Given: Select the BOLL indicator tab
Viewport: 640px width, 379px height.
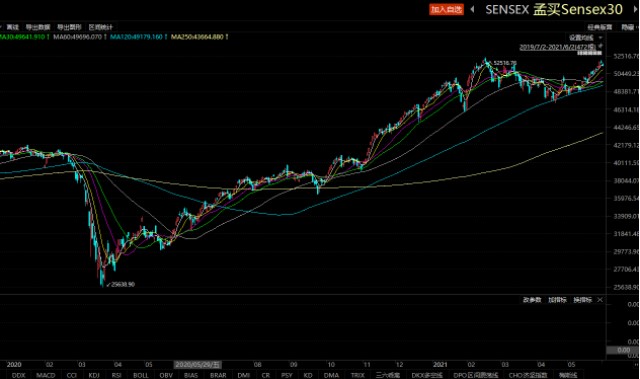Looking at the screenshot, I should pyautogui.click(x=141, y=375).
